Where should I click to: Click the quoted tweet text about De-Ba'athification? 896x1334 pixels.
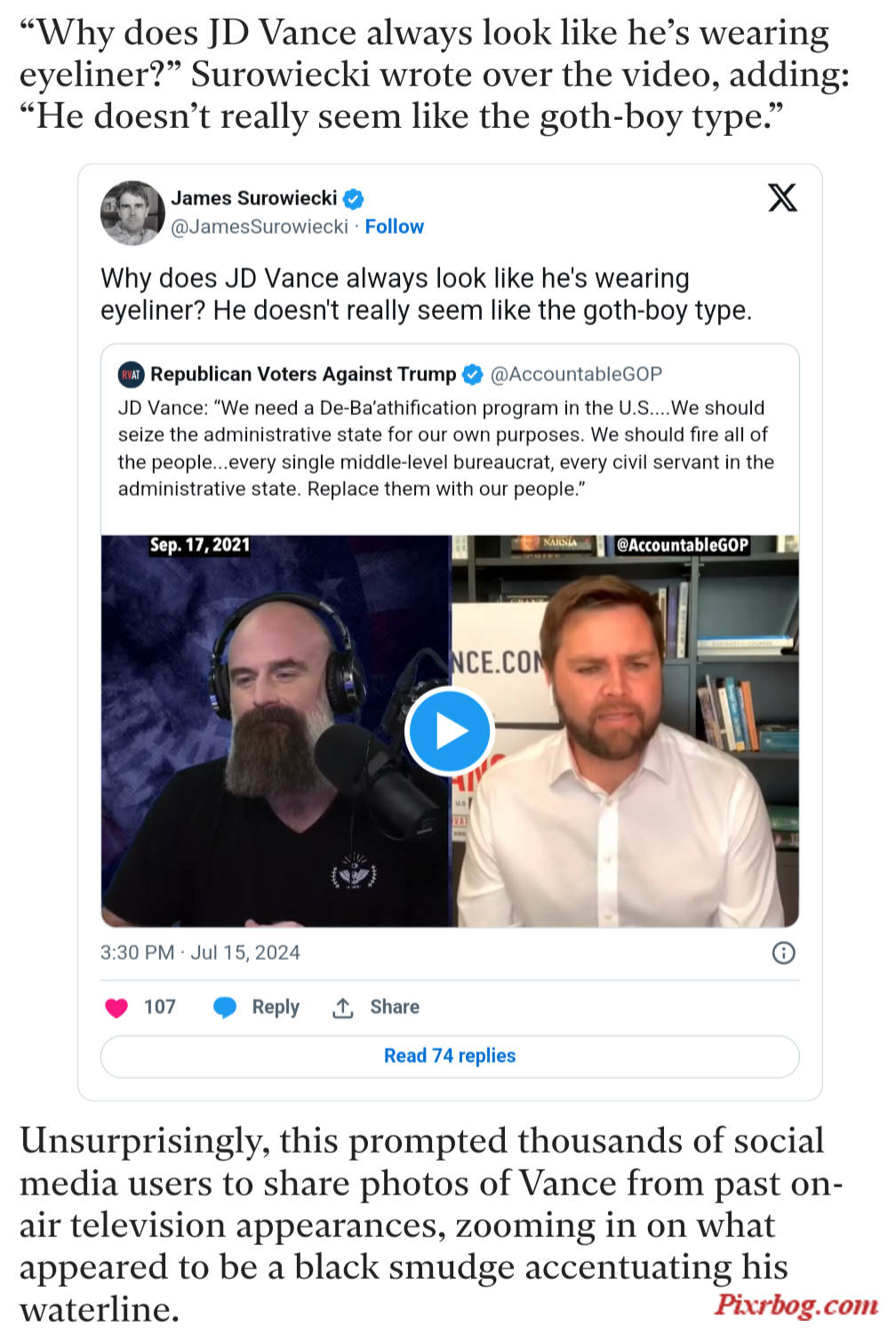(446, 449)
